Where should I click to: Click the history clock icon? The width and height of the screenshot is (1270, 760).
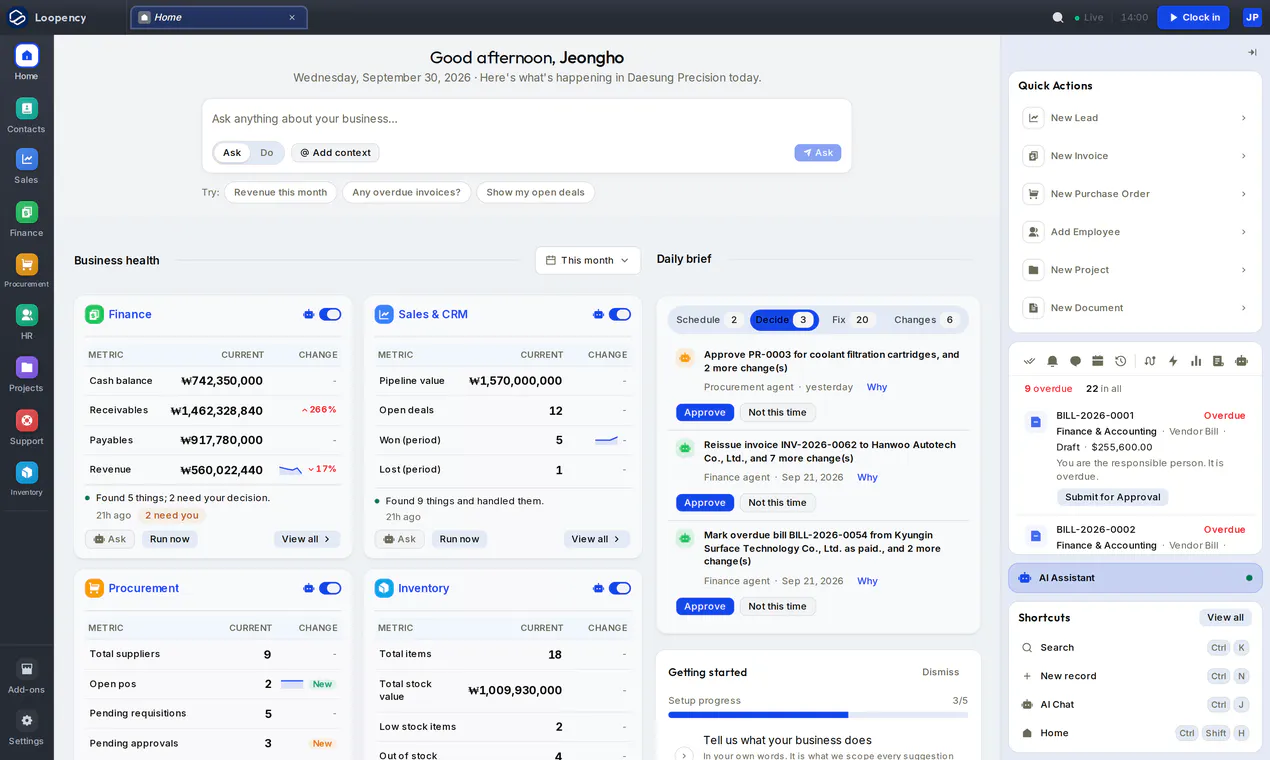[x=1120, y=361]
